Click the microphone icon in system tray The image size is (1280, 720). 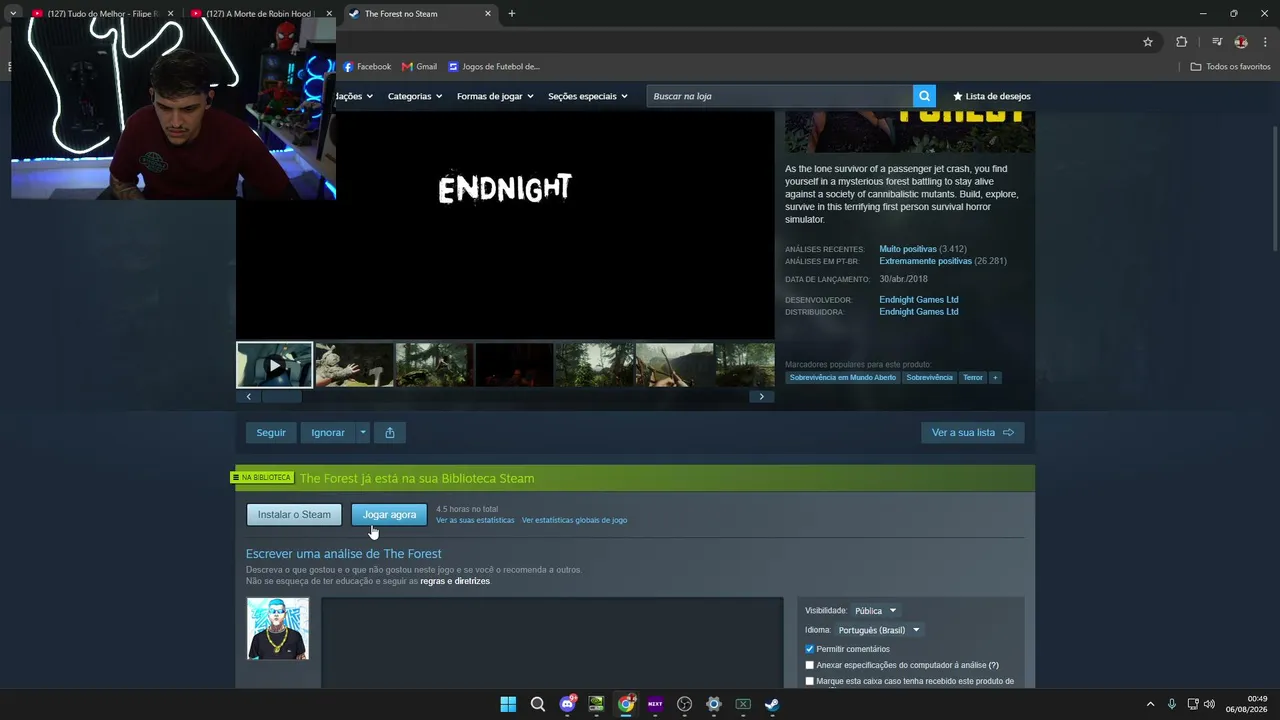tap(1172, 704)
